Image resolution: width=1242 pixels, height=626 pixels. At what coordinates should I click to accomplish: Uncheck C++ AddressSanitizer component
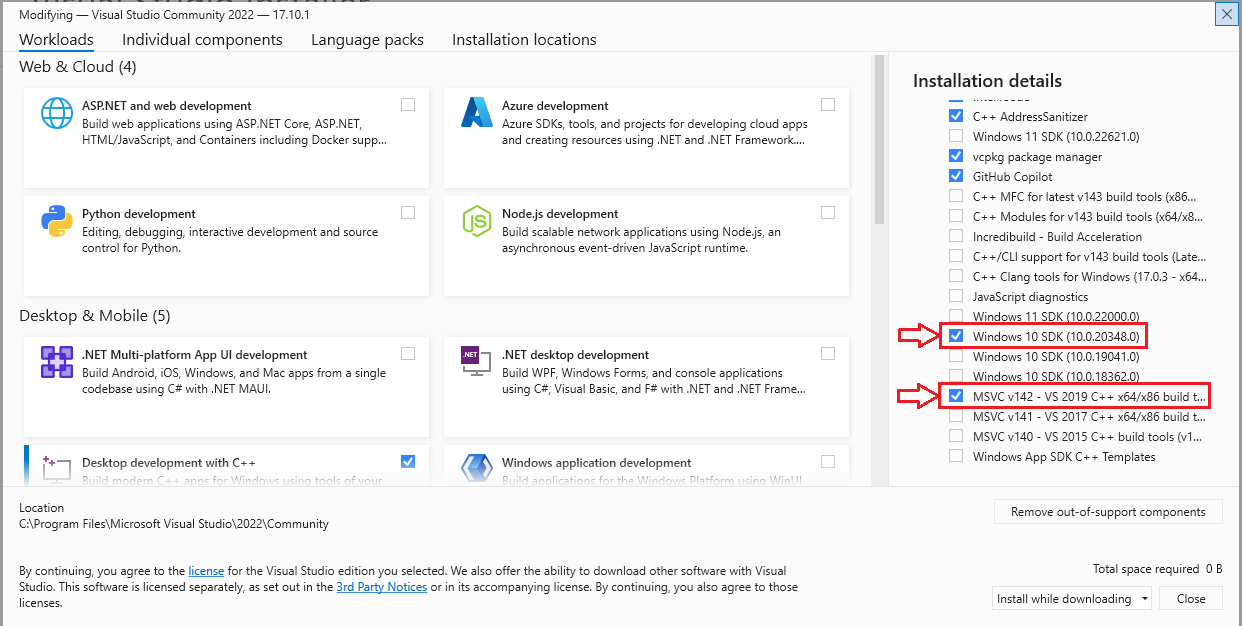[956, 116]
